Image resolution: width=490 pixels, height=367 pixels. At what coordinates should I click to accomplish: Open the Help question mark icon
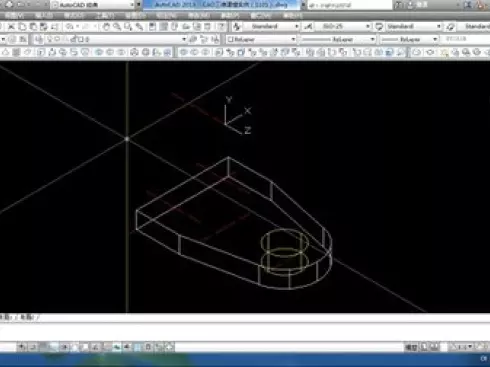(x=221, y=27)
